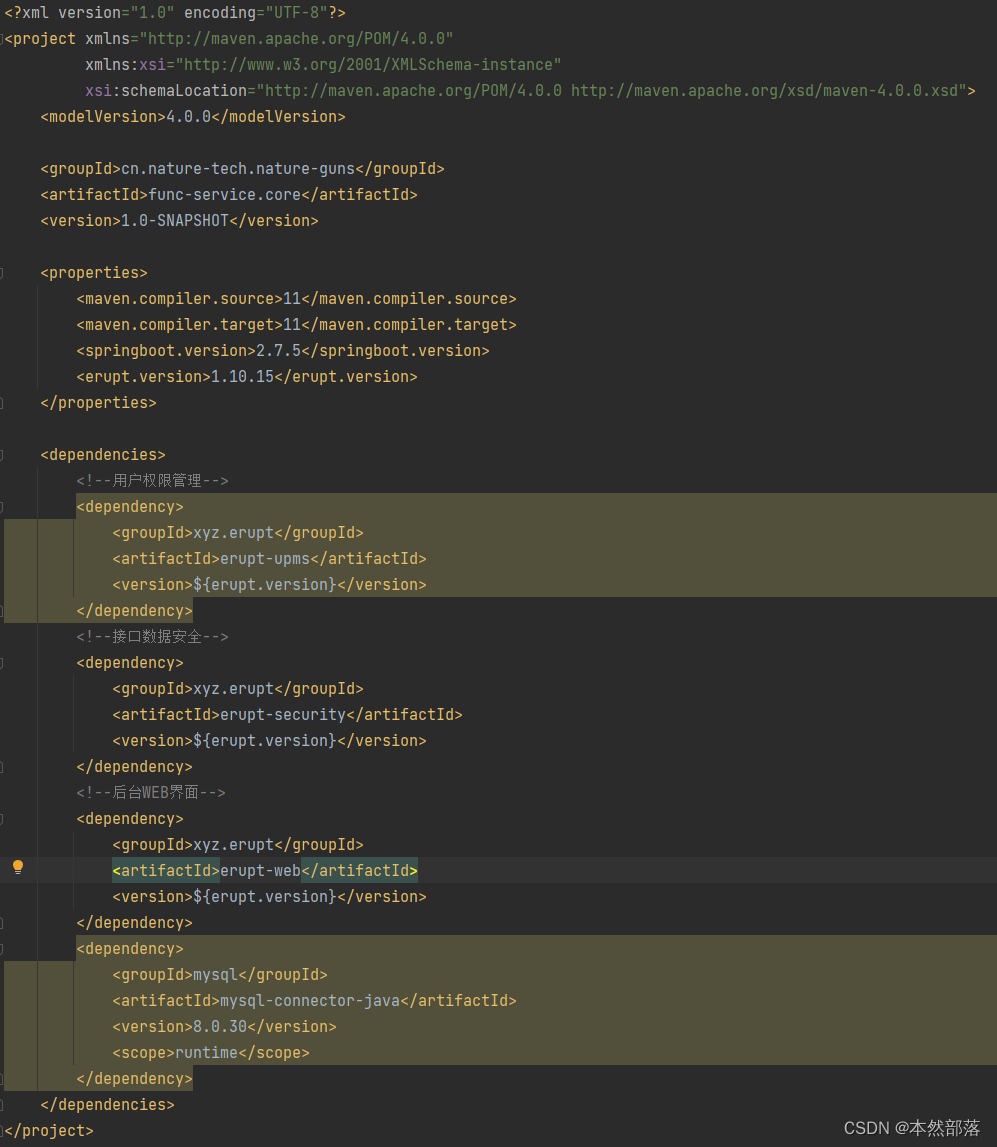This screenshot has width=997, height=1147.
Task: Click the 1.0-SNAPSHOT version line
Action: [x=179, y=221]
